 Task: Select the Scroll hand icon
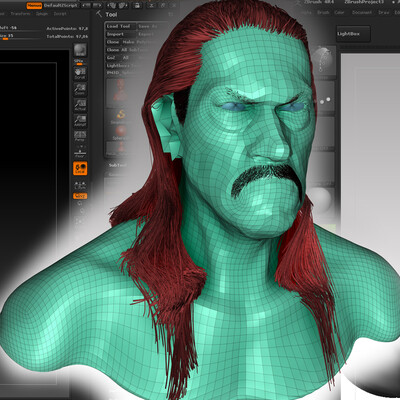coord(80,73)
